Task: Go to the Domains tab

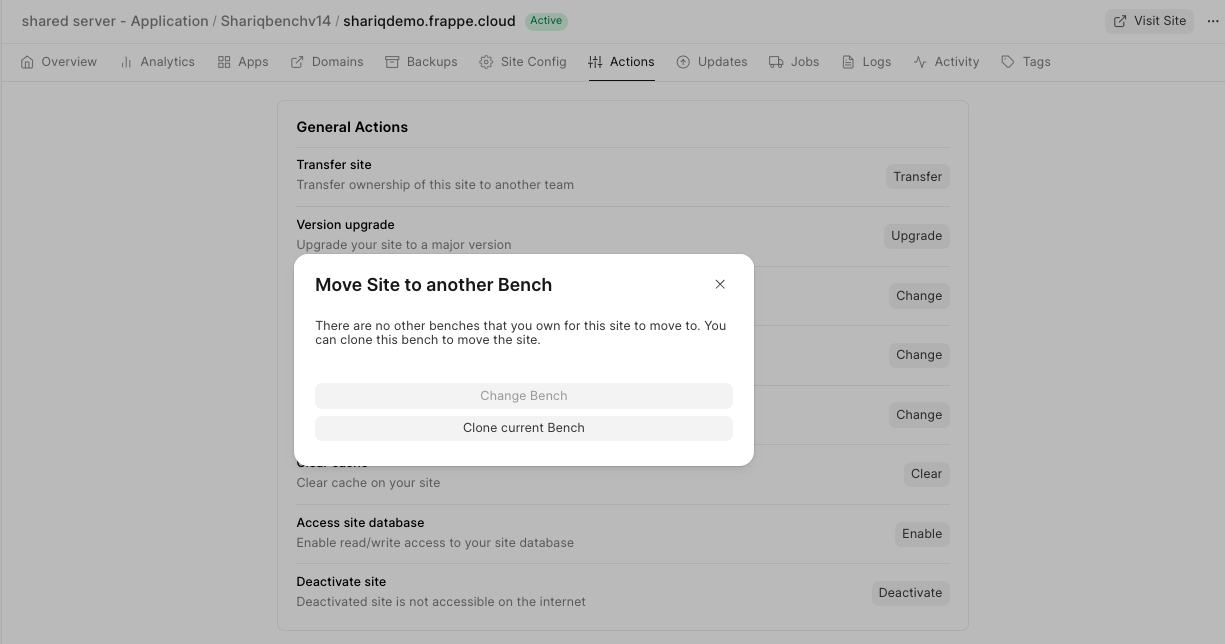Action: click(x=327, y=62)
